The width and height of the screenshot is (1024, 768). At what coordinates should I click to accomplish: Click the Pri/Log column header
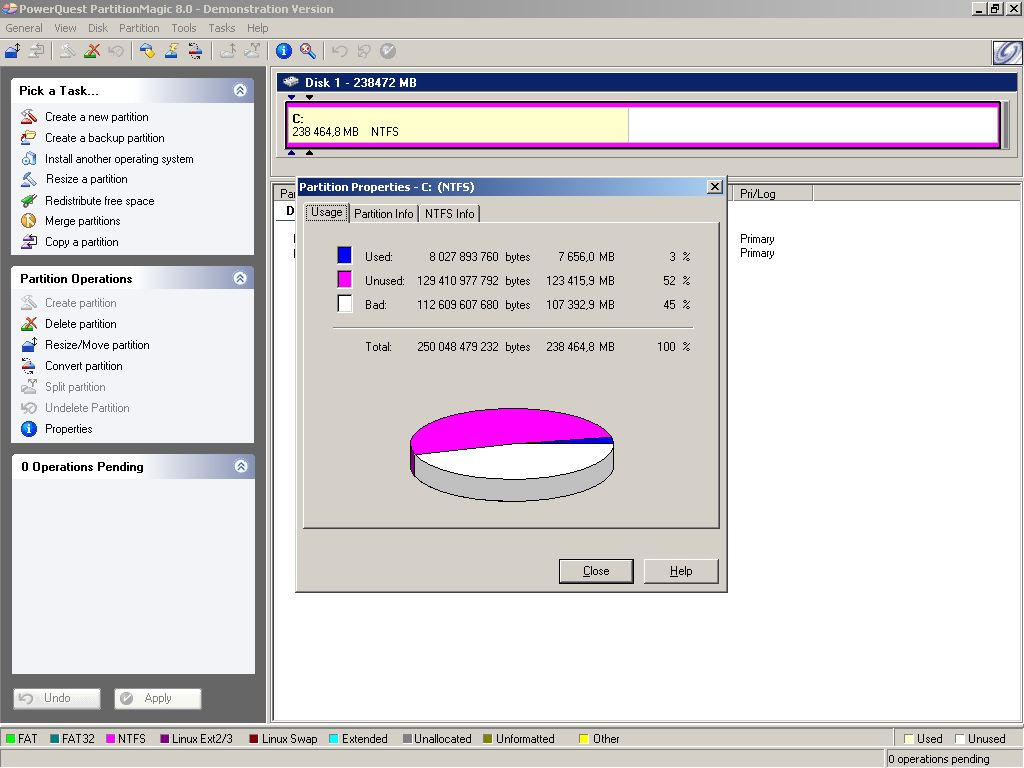point(773,193)
